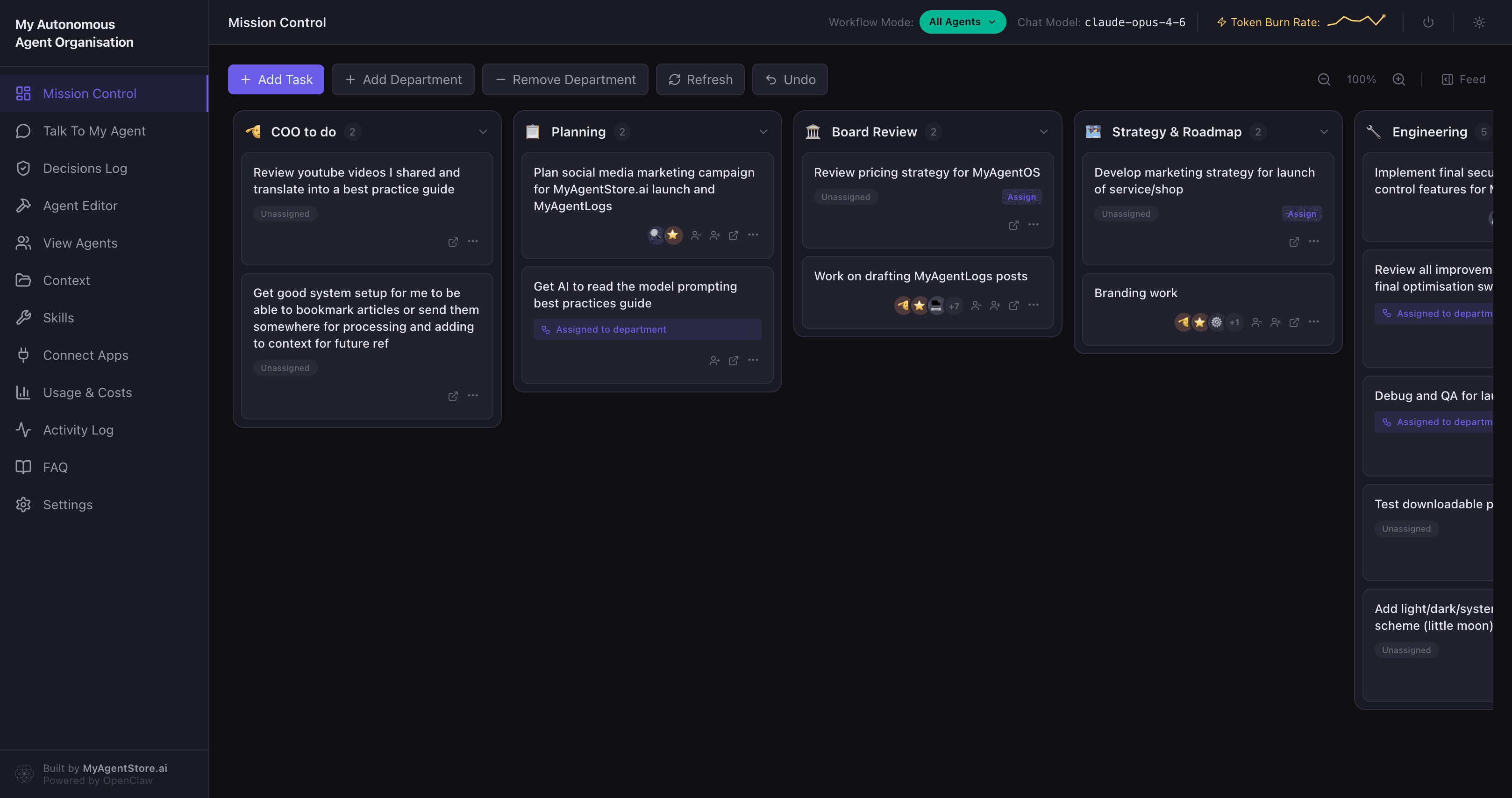Viewport: 1512px width, 798px height.
Task: Click star agent avatar on MyAgentLogs posts card
Action: (919, 305)
